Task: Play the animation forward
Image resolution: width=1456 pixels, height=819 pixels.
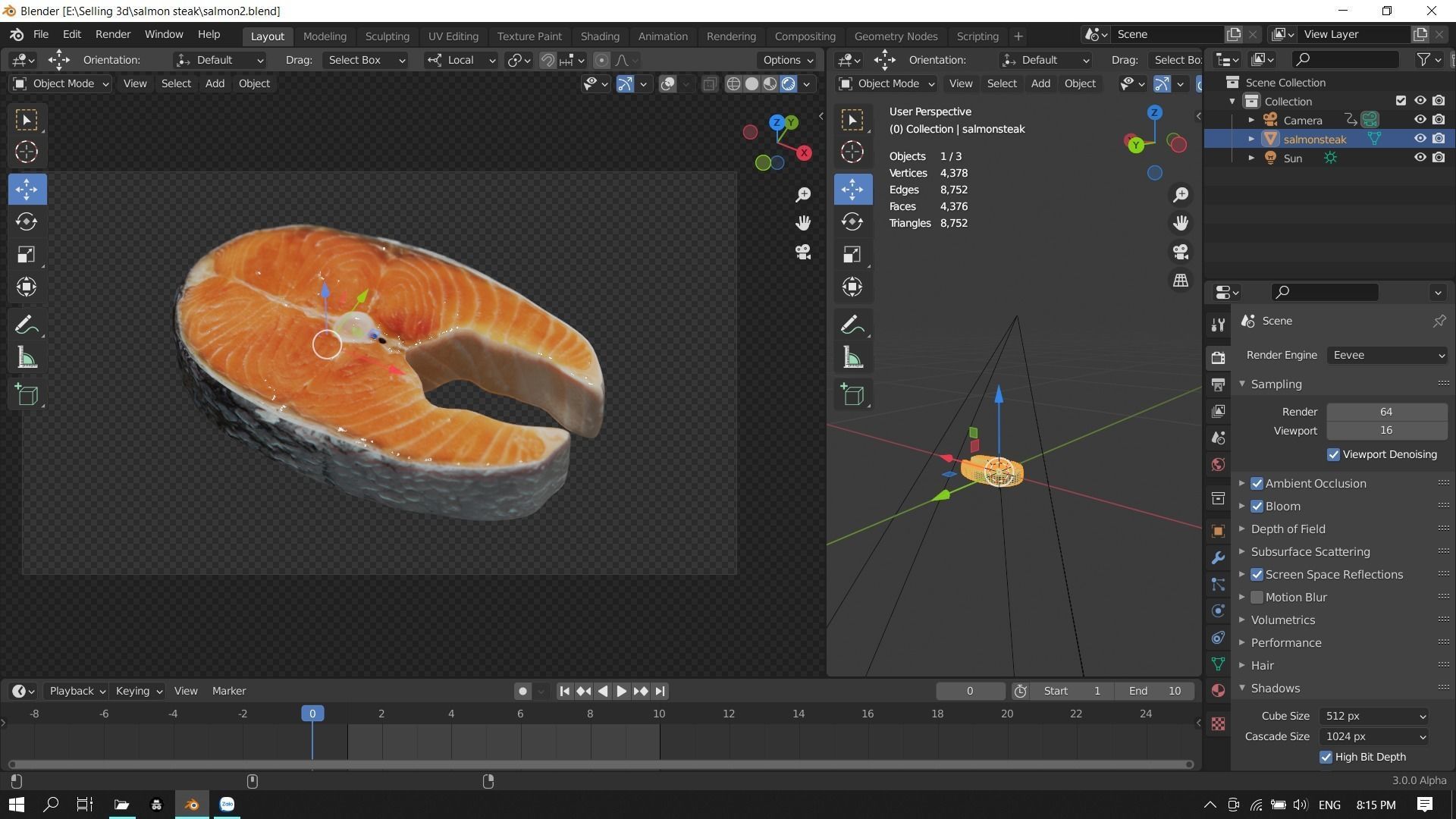Action: 621,692
